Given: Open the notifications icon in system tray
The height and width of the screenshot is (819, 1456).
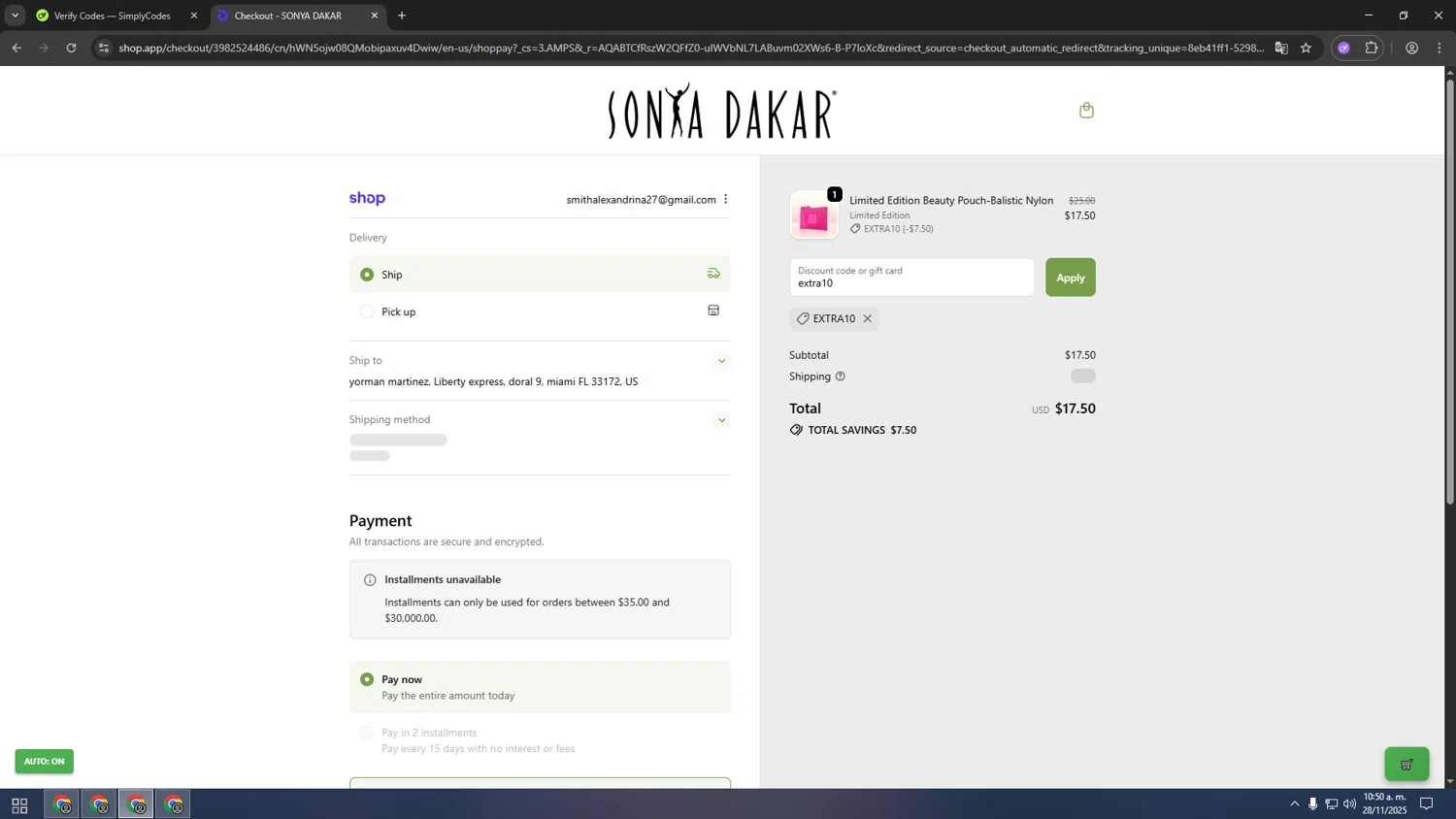Looking at the screenshot, I should 1427,803.
